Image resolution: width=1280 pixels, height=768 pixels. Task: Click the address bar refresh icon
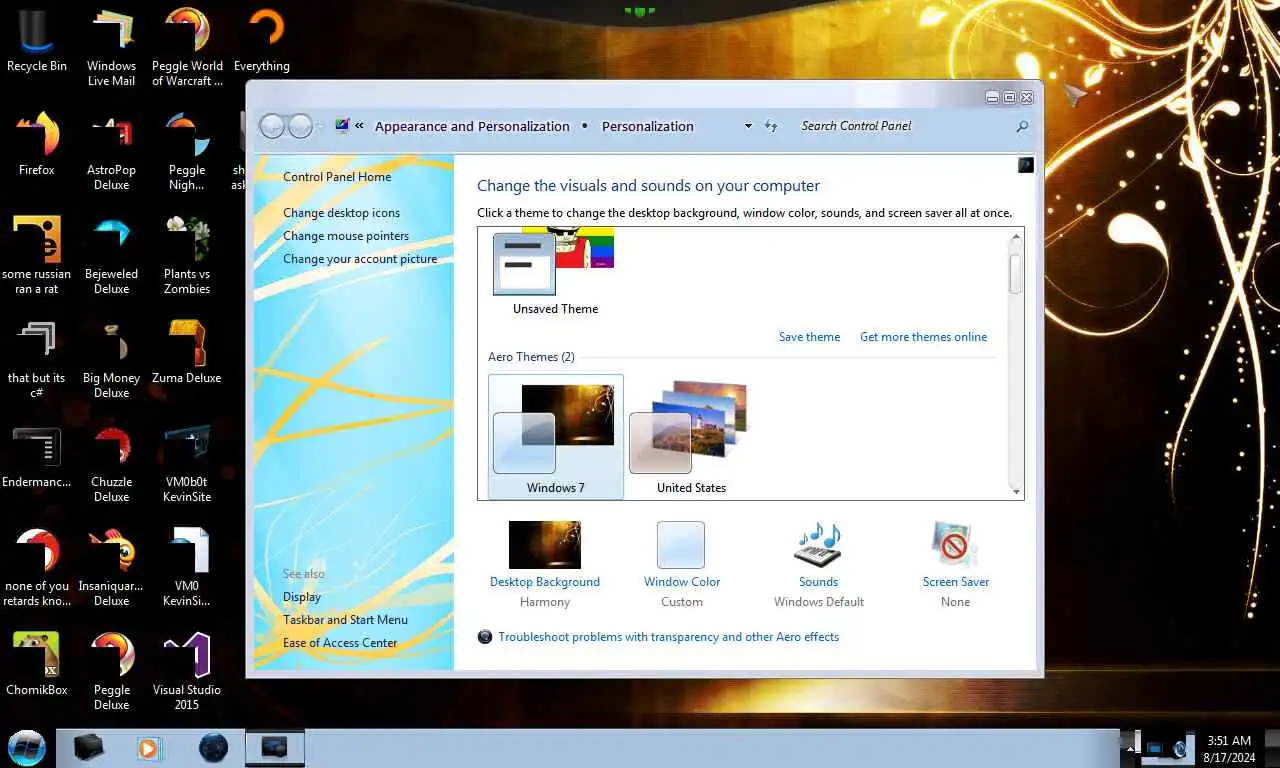[771, 126]
